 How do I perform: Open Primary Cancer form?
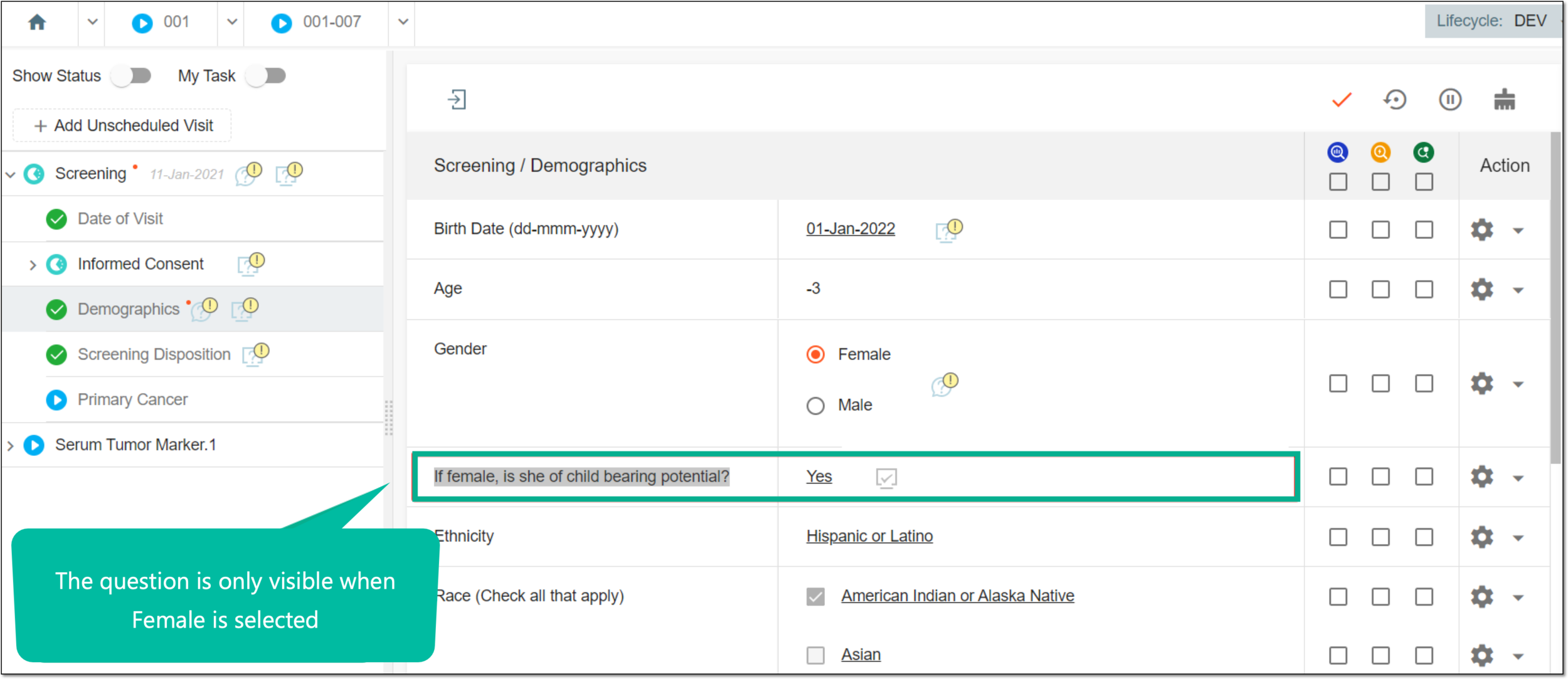(x=132, y=399)
